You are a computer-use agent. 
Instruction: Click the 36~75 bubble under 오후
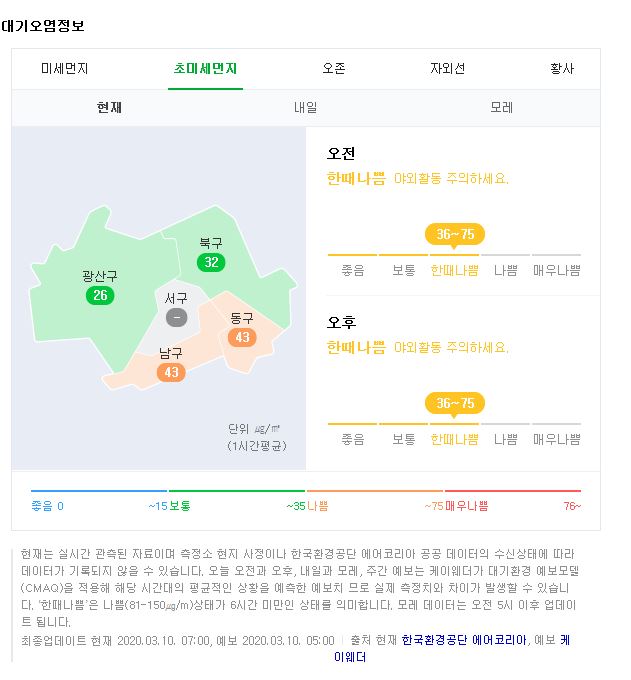tap(454, 403)
